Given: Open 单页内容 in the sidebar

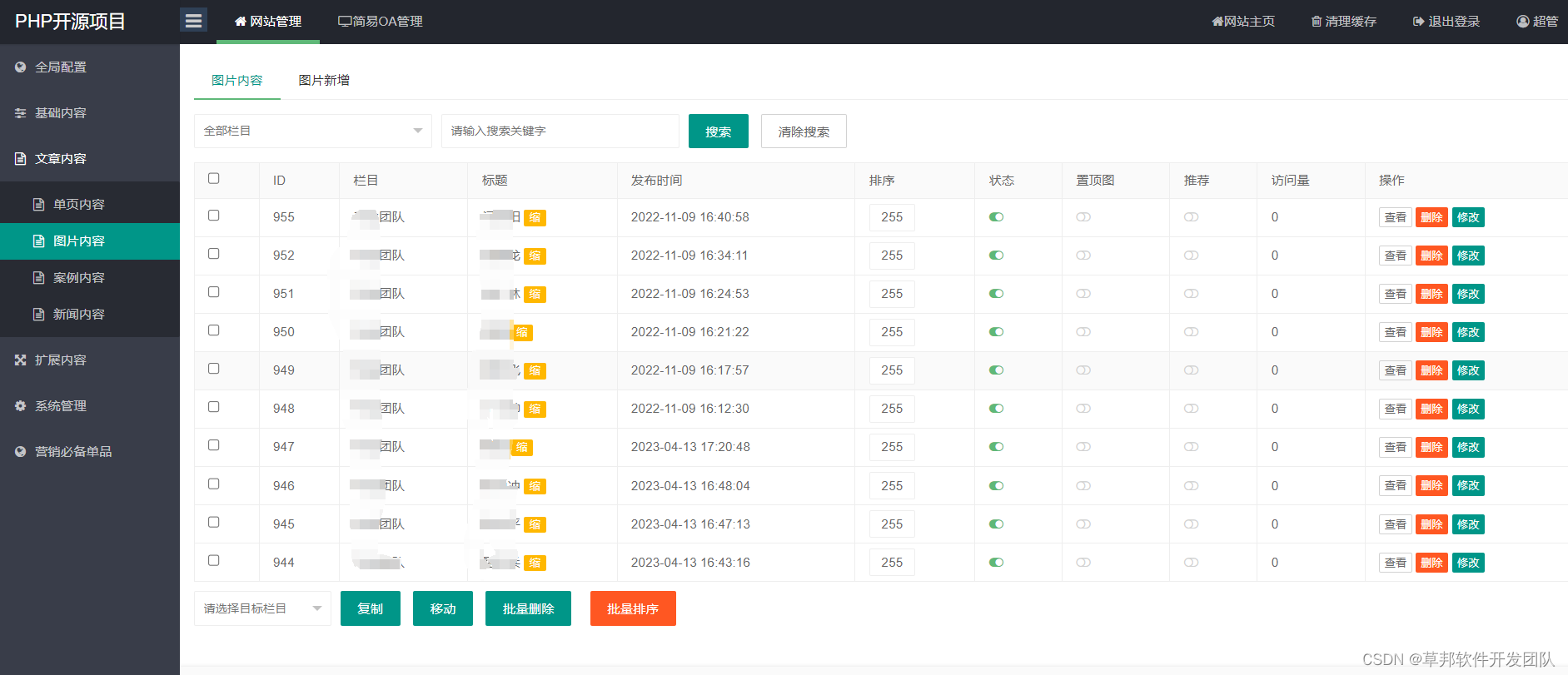Looking at the screenshot, I should pos(90,205).
